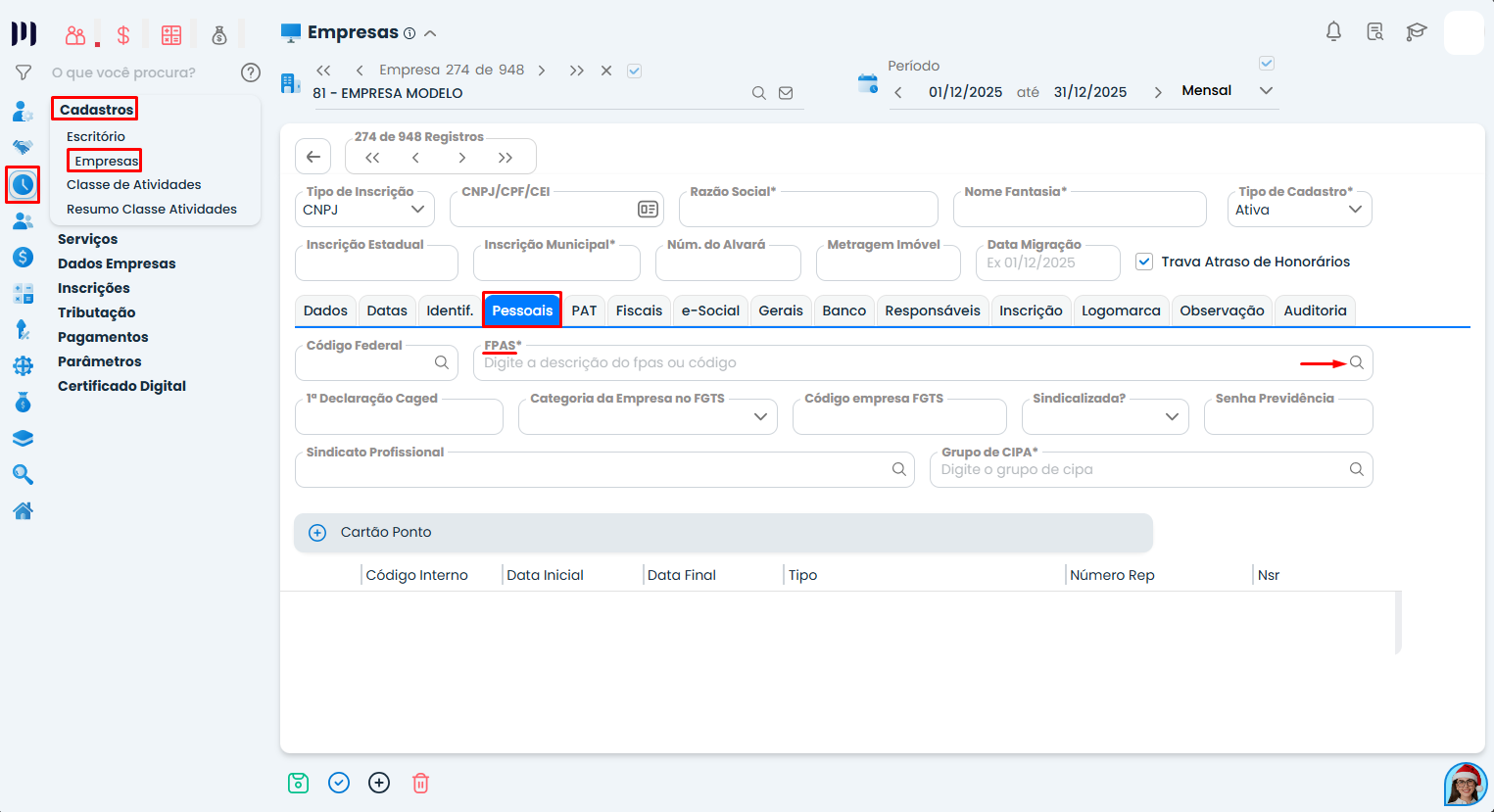Switch to the e-Social tab
The width and height of the screenshot is (1494, 812).
[x=710, y=310]
